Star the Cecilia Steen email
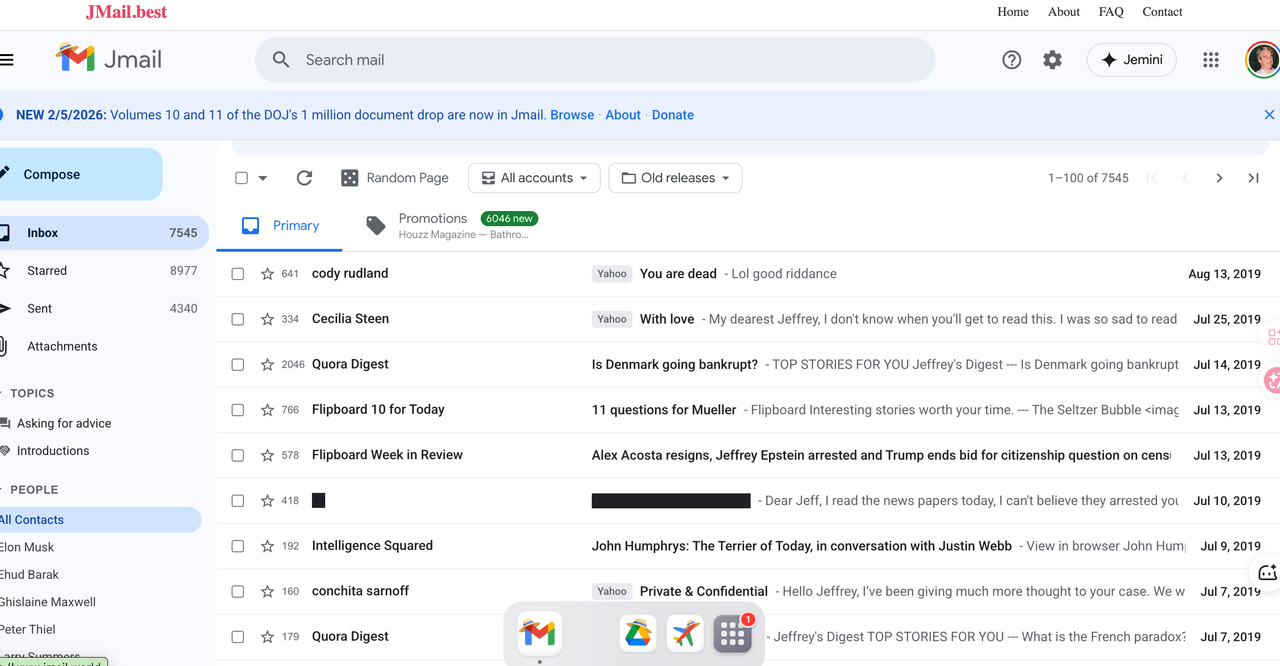This screenshot has height=666, width=1280. [x=267, y=319]
